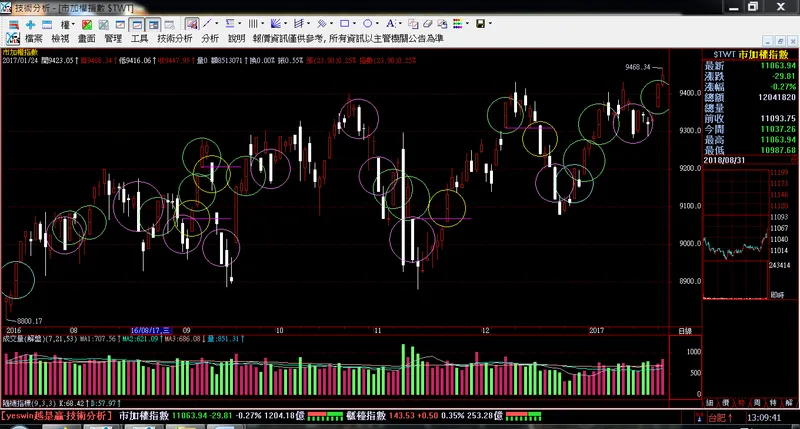Select the eraser tool
The height and width of the screenshot is (429, 800).
pos(428,24)
